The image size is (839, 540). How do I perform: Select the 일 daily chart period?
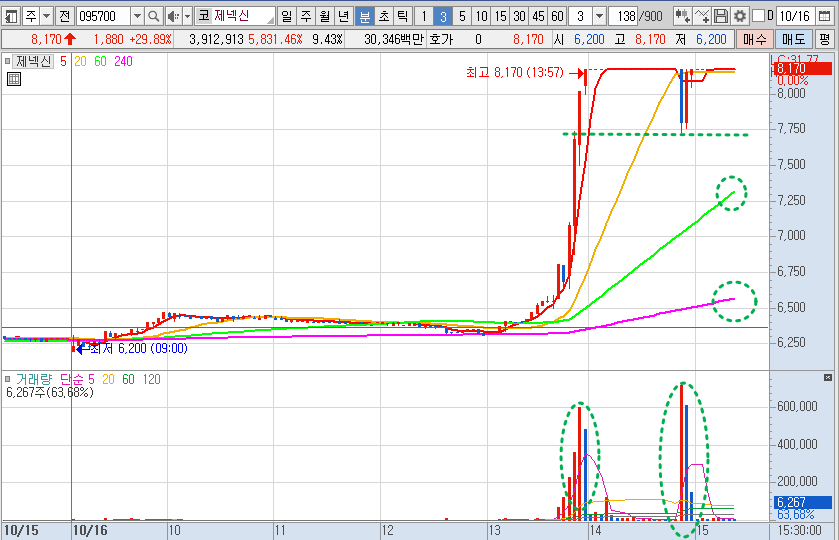[x=287, y=16]
